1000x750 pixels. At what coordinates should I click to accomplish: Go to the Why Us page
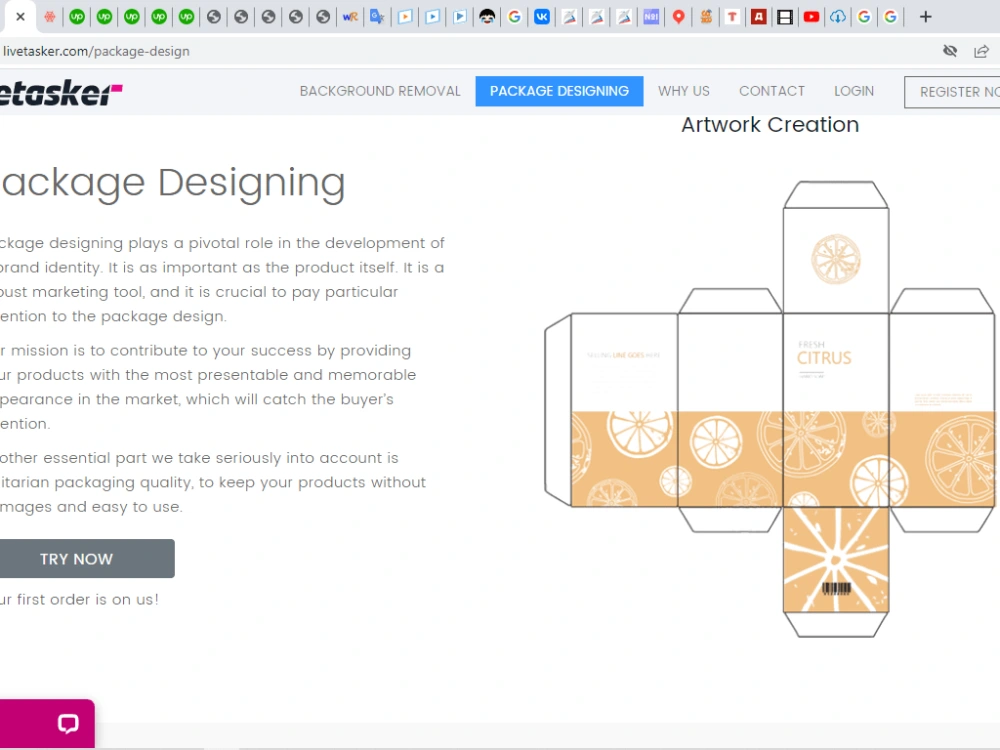684,91
